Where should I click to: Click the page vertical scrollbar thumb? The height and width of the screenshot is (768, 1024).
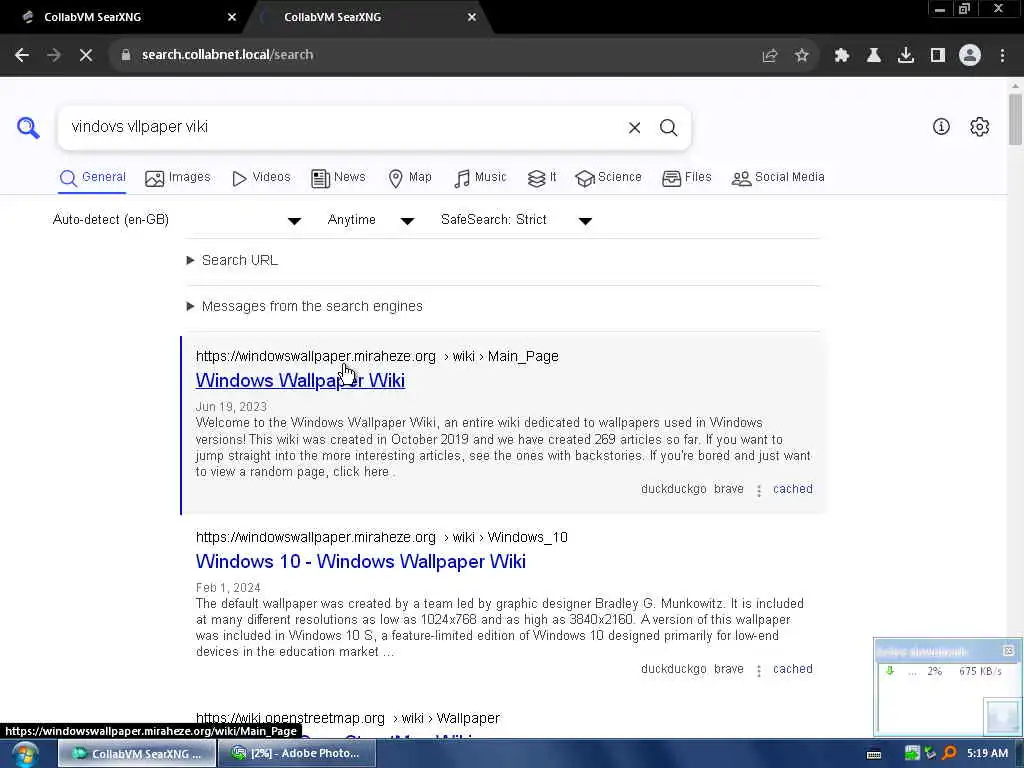1016,119
